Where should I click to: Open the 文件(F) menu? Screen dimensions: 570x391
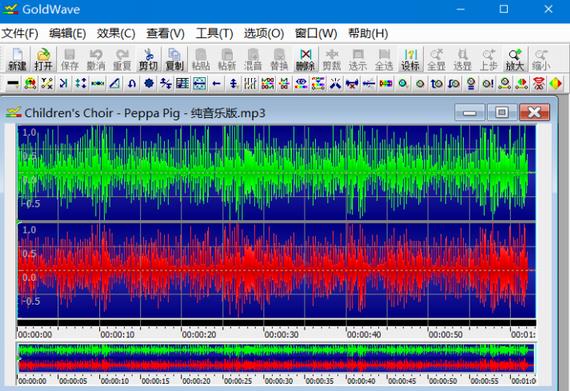(20, 33)
